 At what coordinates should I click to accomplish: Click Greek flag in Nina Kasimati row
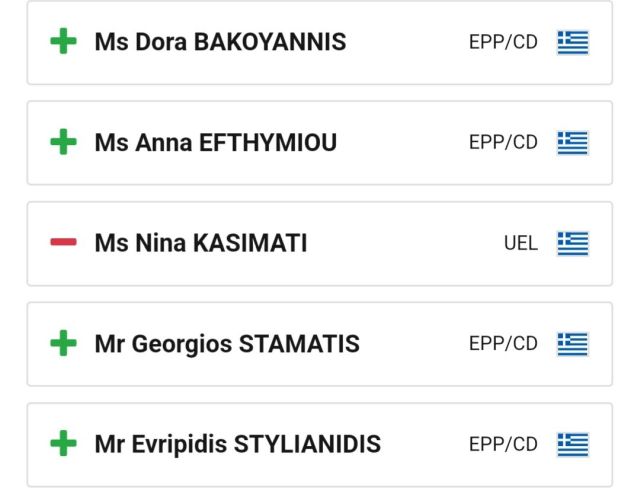tap(573, 243)
